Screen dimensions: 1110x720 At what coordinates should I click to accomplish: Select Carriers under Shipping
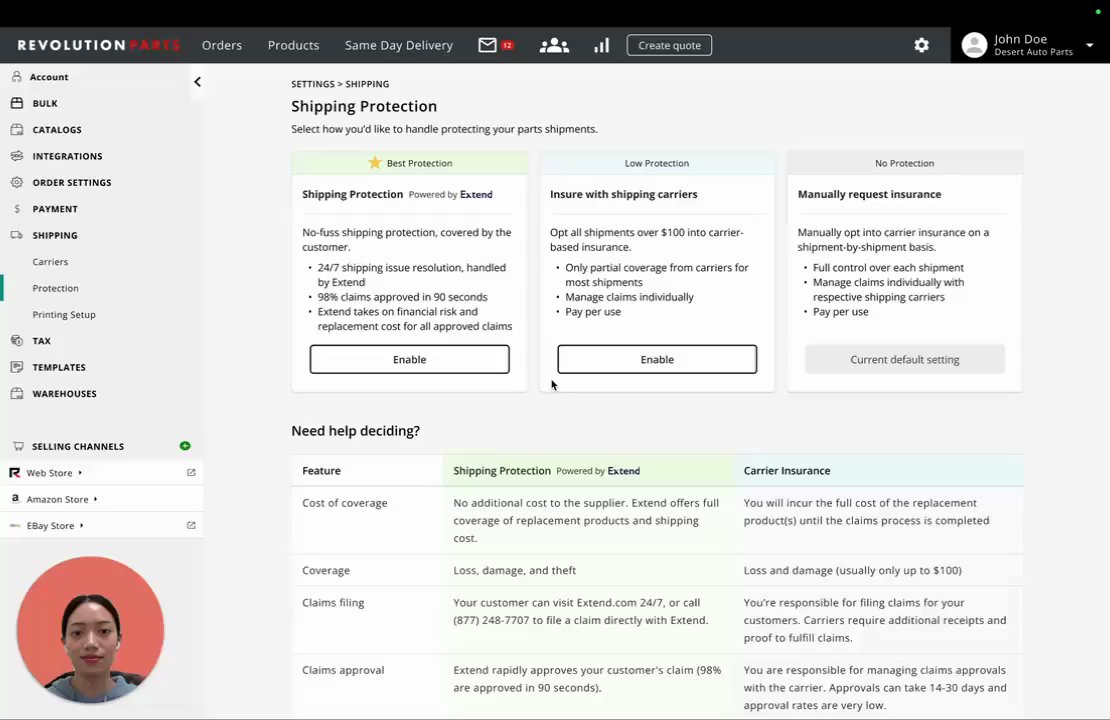click(x=50, y=261)
